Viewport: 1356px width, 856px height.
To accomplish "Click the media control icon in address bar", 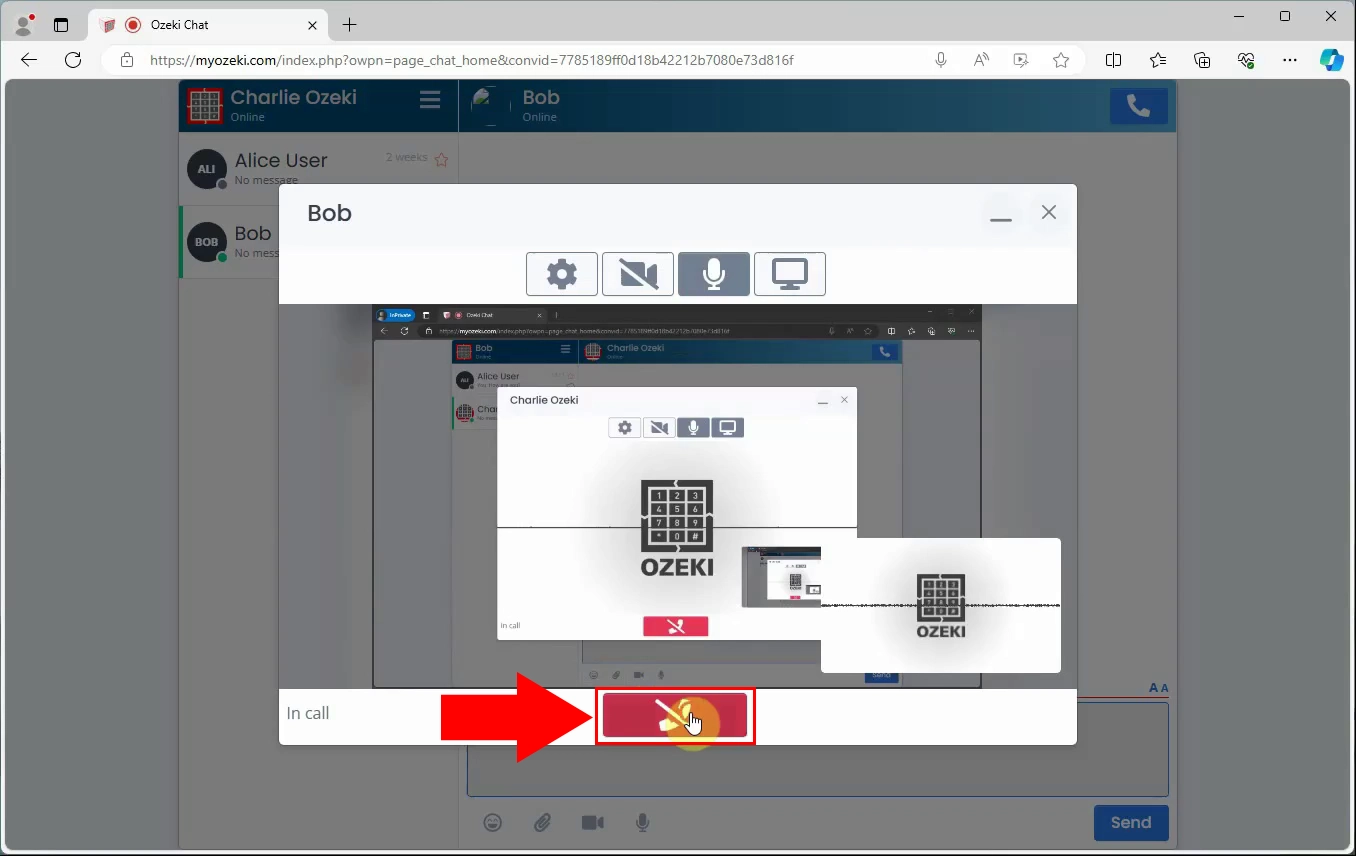I will pyautogui.click(x=1021, y=60).
